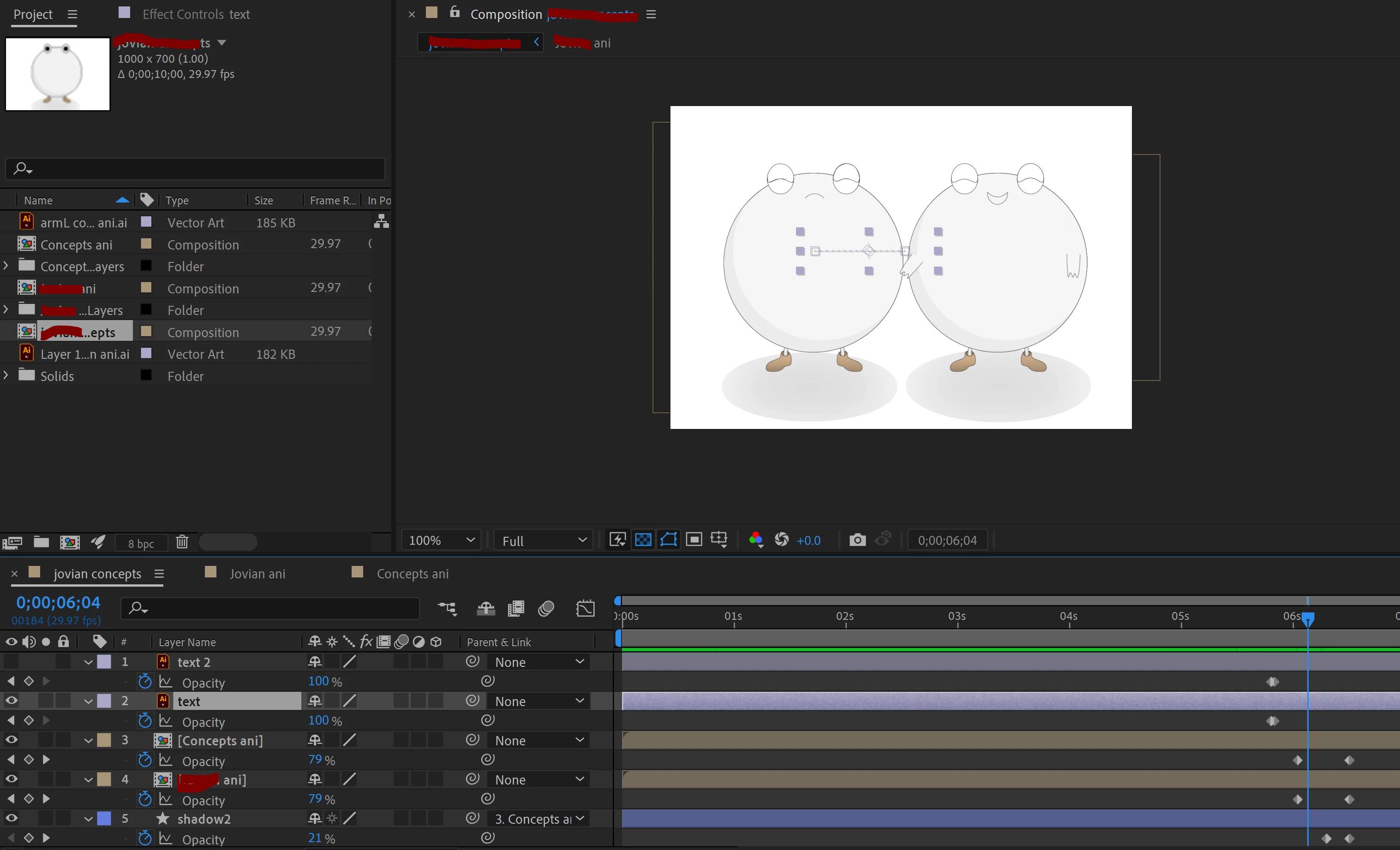Open the Effect Controls text tab
1400x850 pixels.
pyautogui.click(x=196, y=14)
